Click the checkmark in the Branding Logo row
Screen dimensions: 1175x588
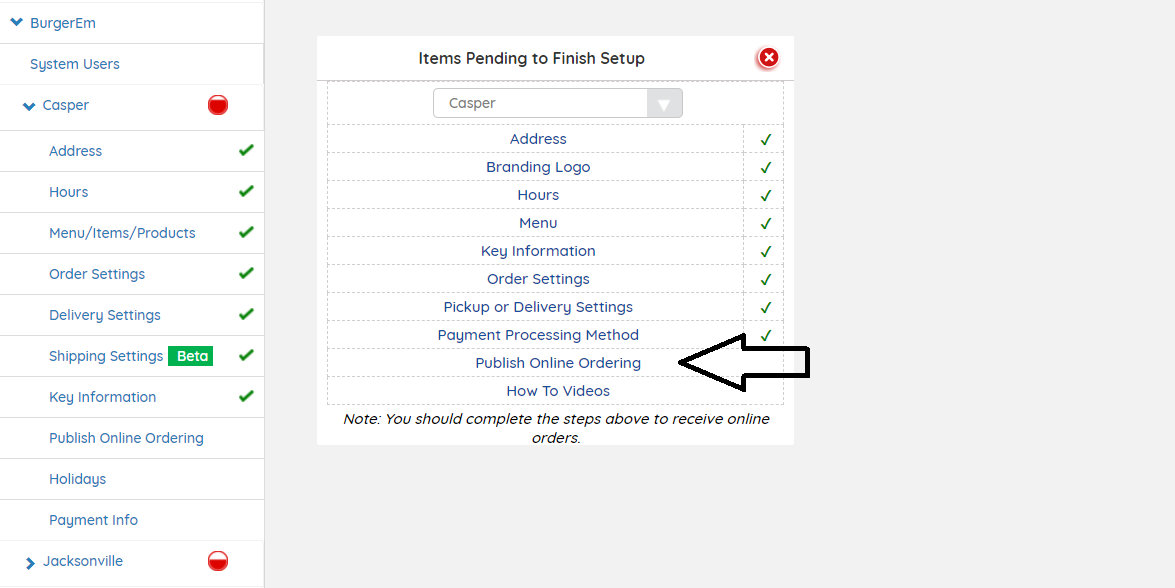click(x=766, y=167)
